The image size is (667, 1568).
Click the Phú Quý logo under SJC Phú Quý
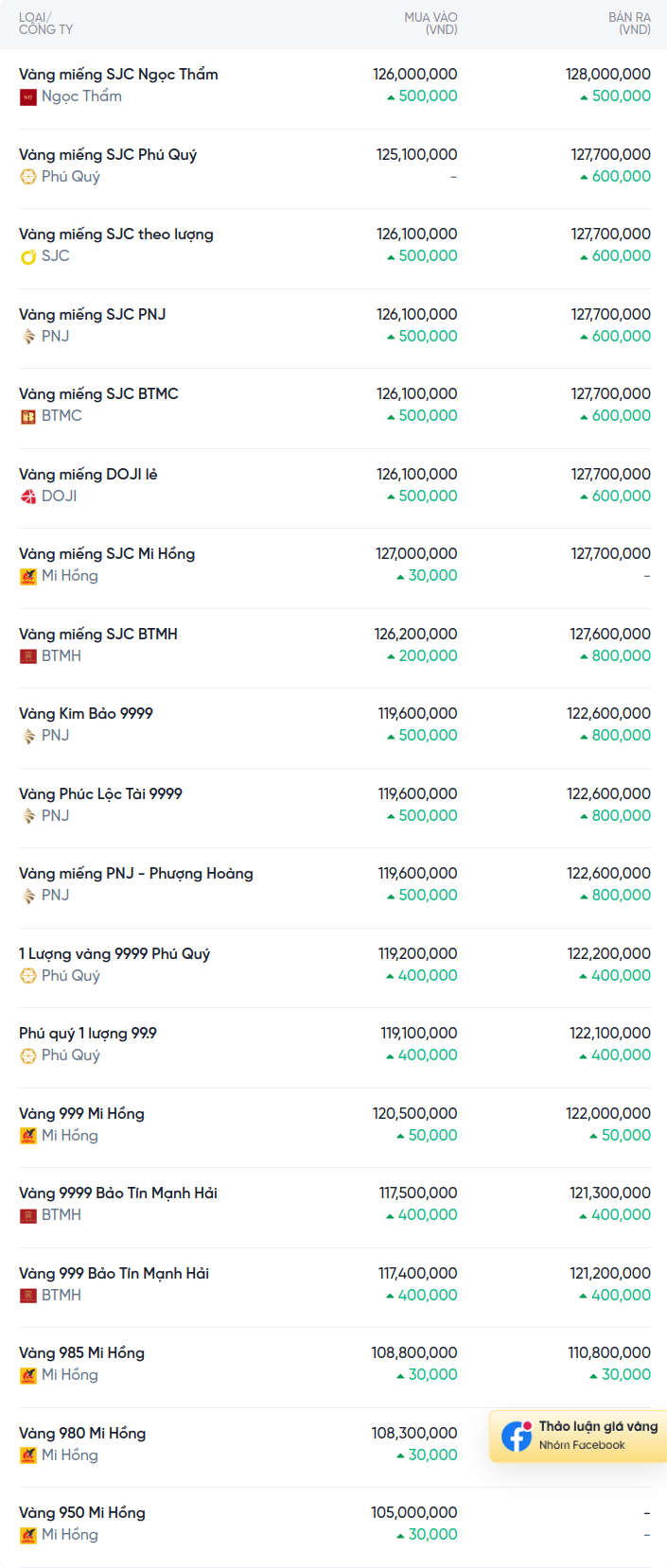[28, 177]
